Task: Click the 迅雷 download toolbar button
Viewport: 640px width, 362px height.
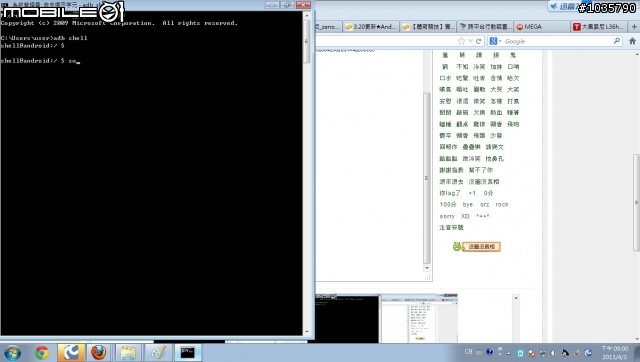Action: tap(565, 6)
